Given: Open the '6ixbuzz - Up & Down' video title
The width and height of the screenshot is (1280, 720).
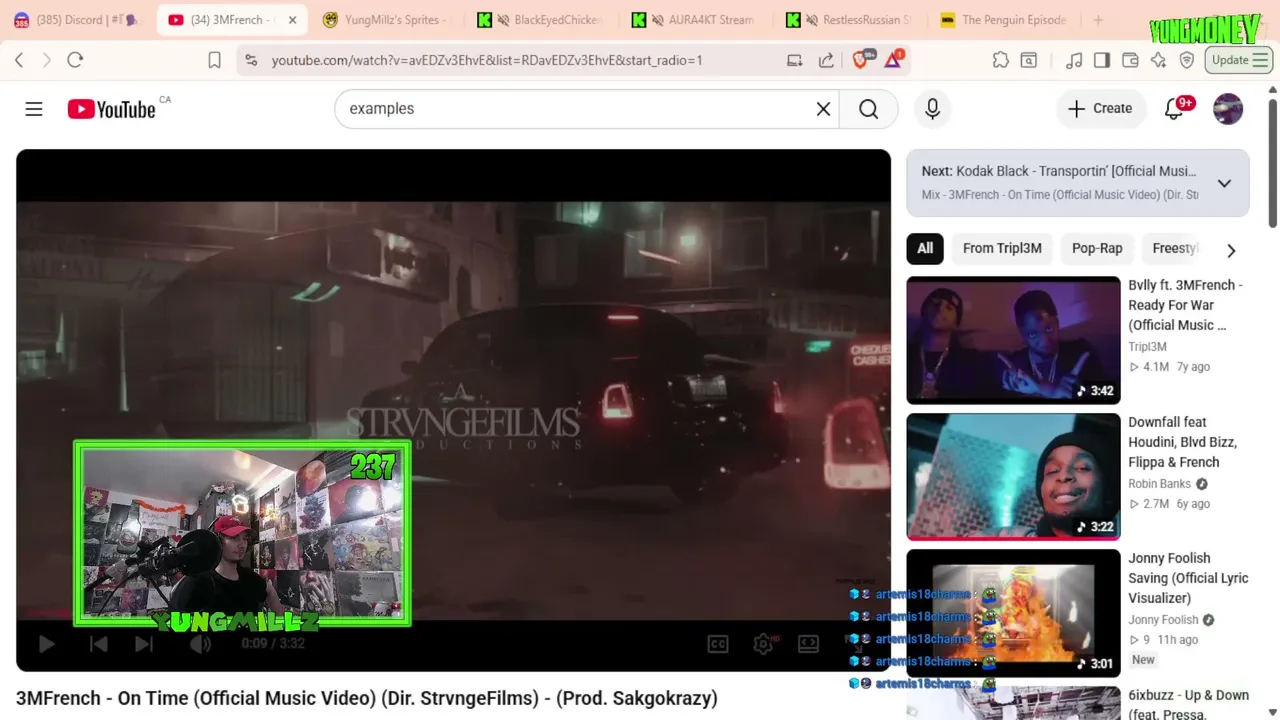Looking at the screenshot, I should pyautogui.click(x=1188, y=704).
